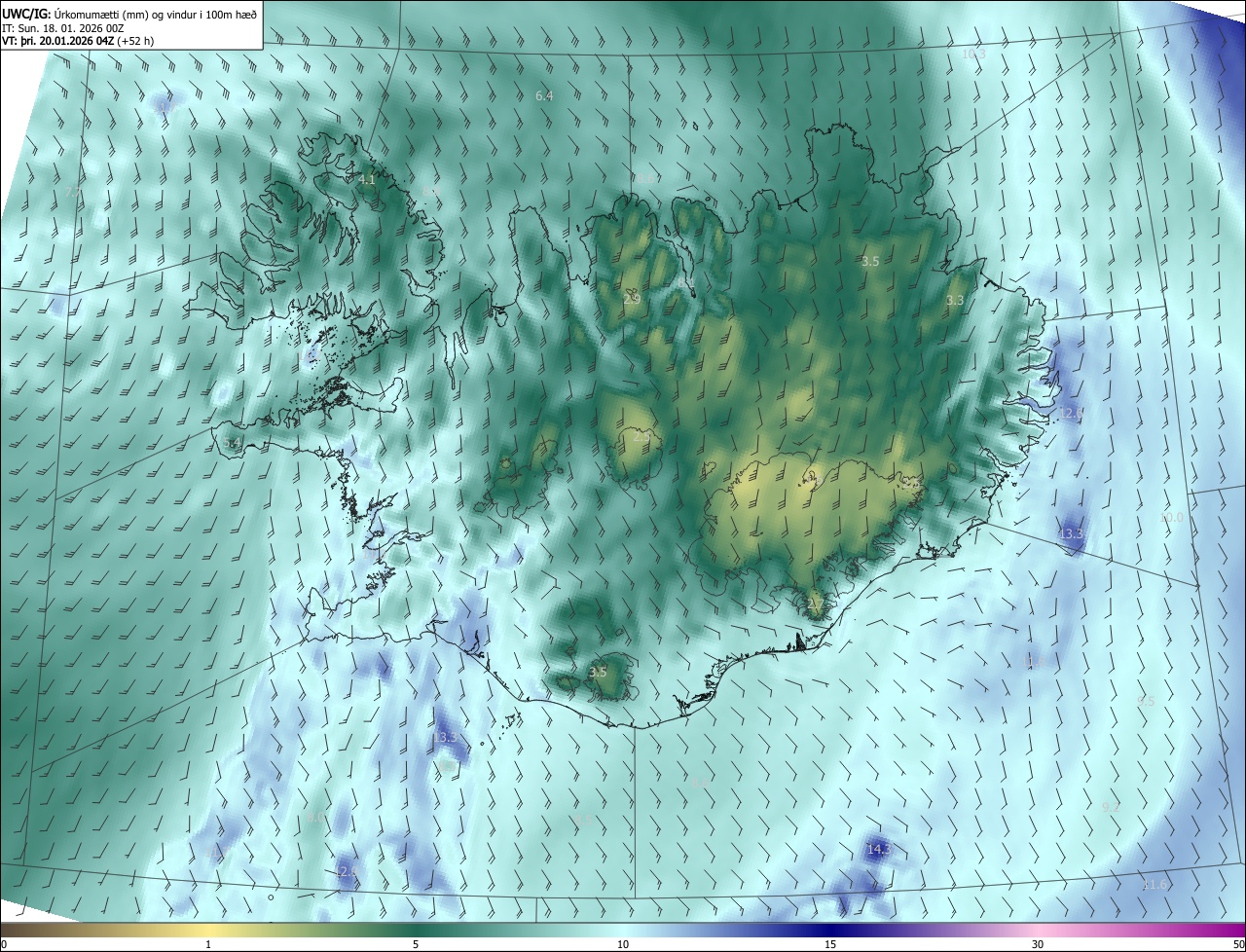Image resolution: width=1246 pixels, height=952 pixels.
Task: Click the '(+52 h)' forecast offset text
Action: pos(135,41)
